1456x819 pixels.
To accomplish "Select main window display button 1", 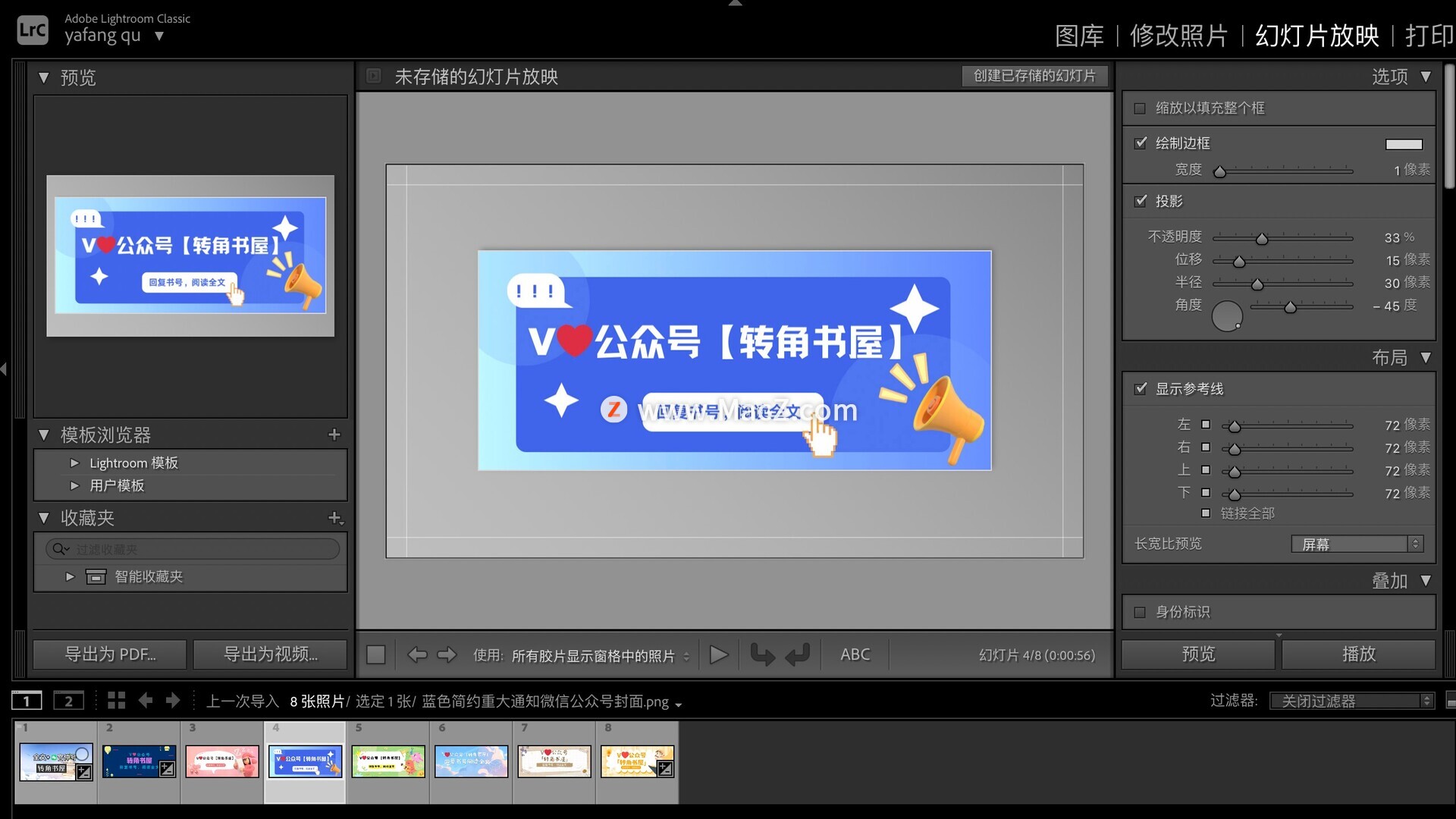I will coord(27,701).
